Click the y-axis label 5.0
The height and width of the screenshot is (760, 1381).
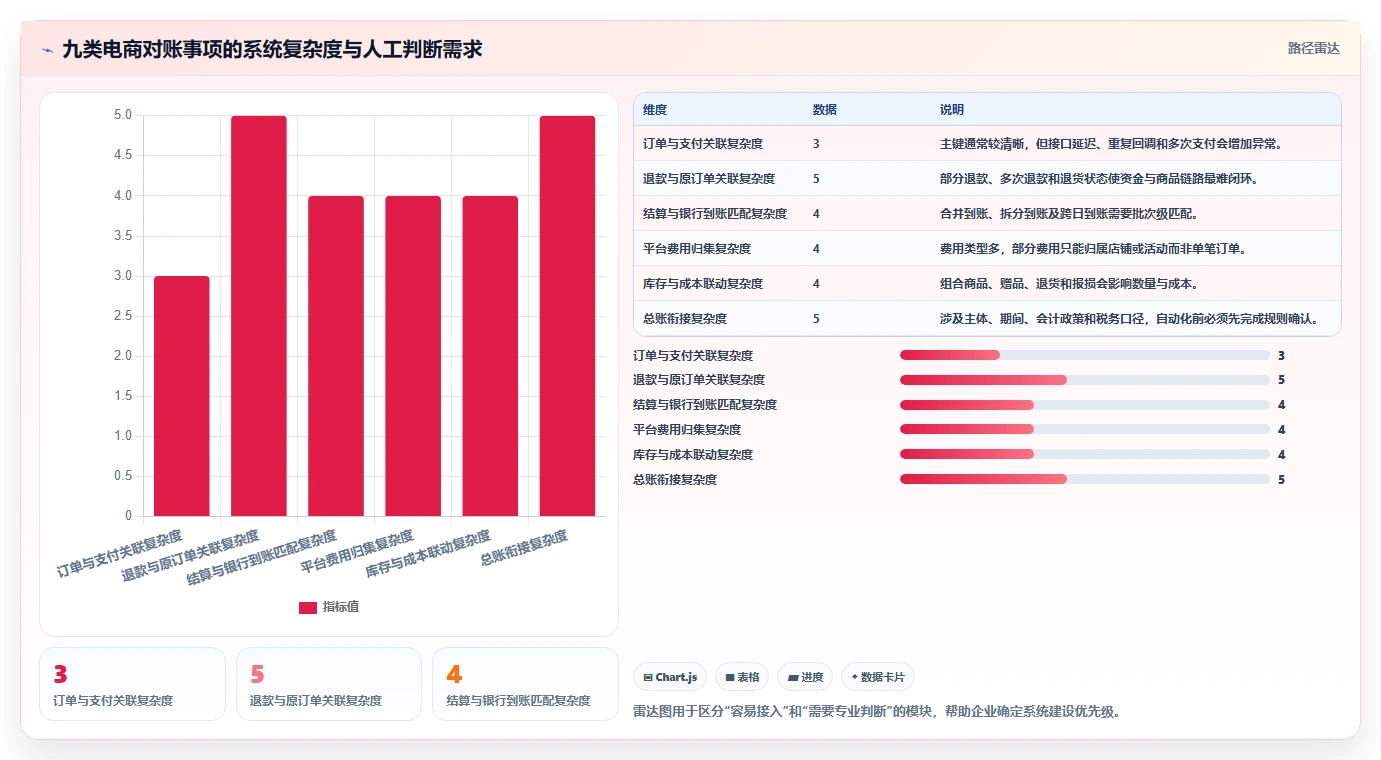[122, 116]
